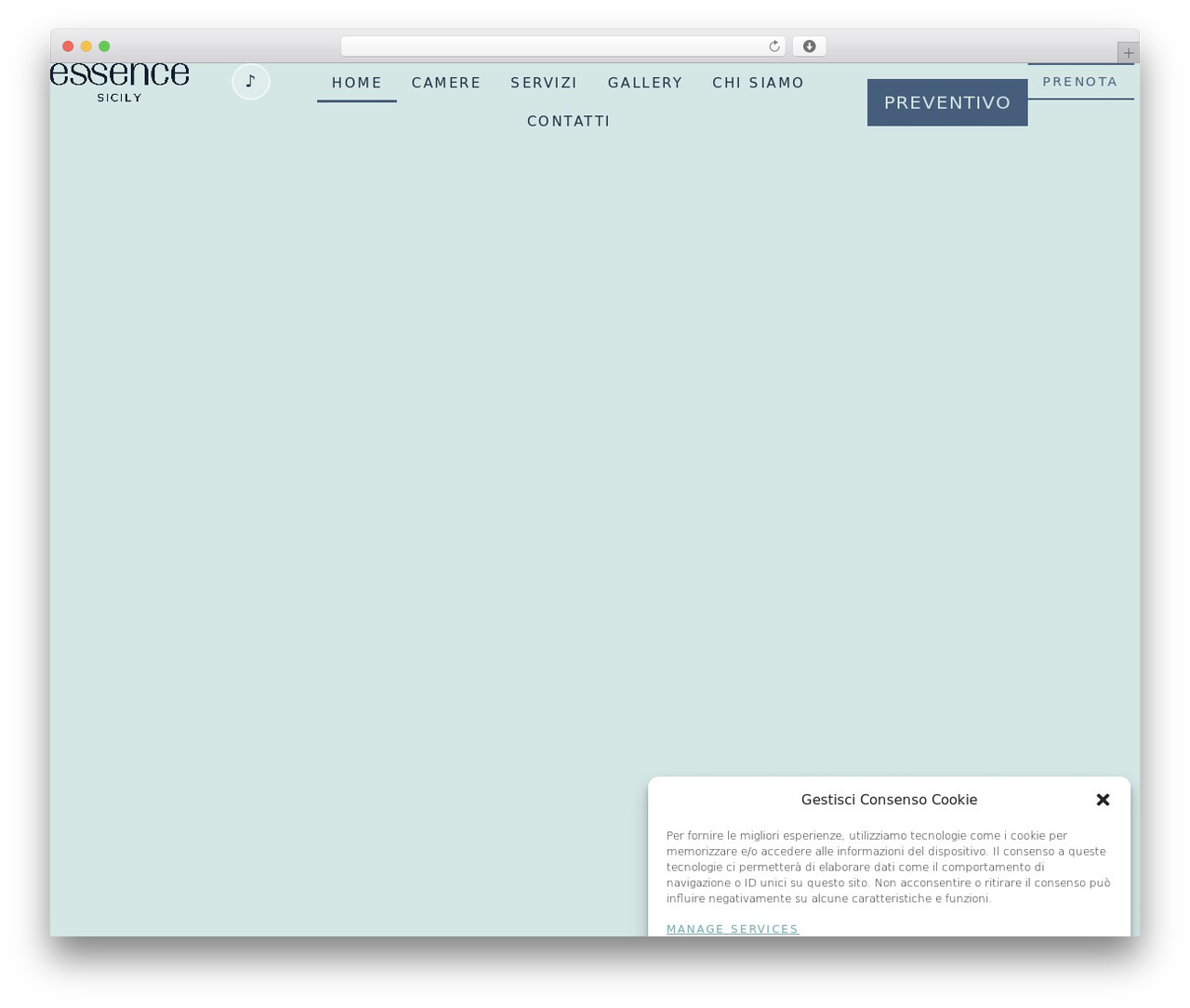
Task: Open the Servizi menu item
Action: tap(544, 83)
